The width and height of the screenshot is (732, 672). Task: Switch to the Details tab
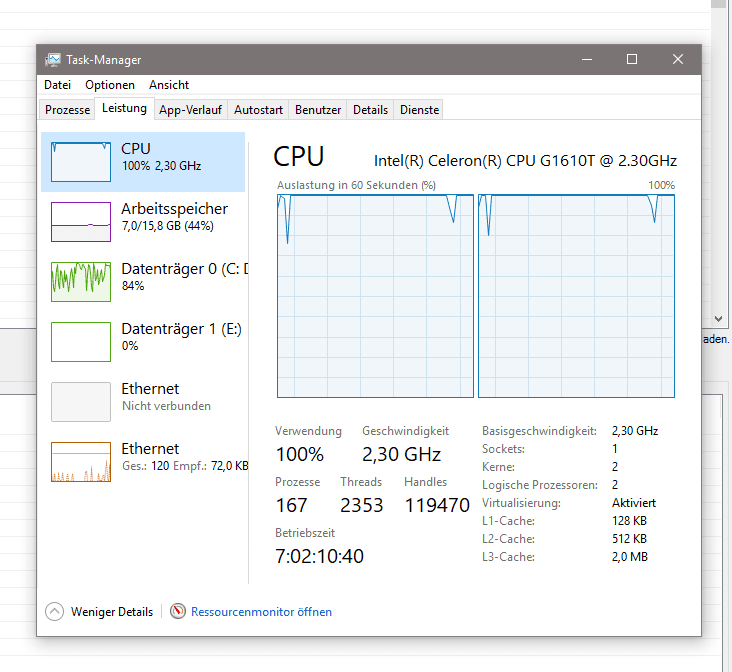point(370,110)
